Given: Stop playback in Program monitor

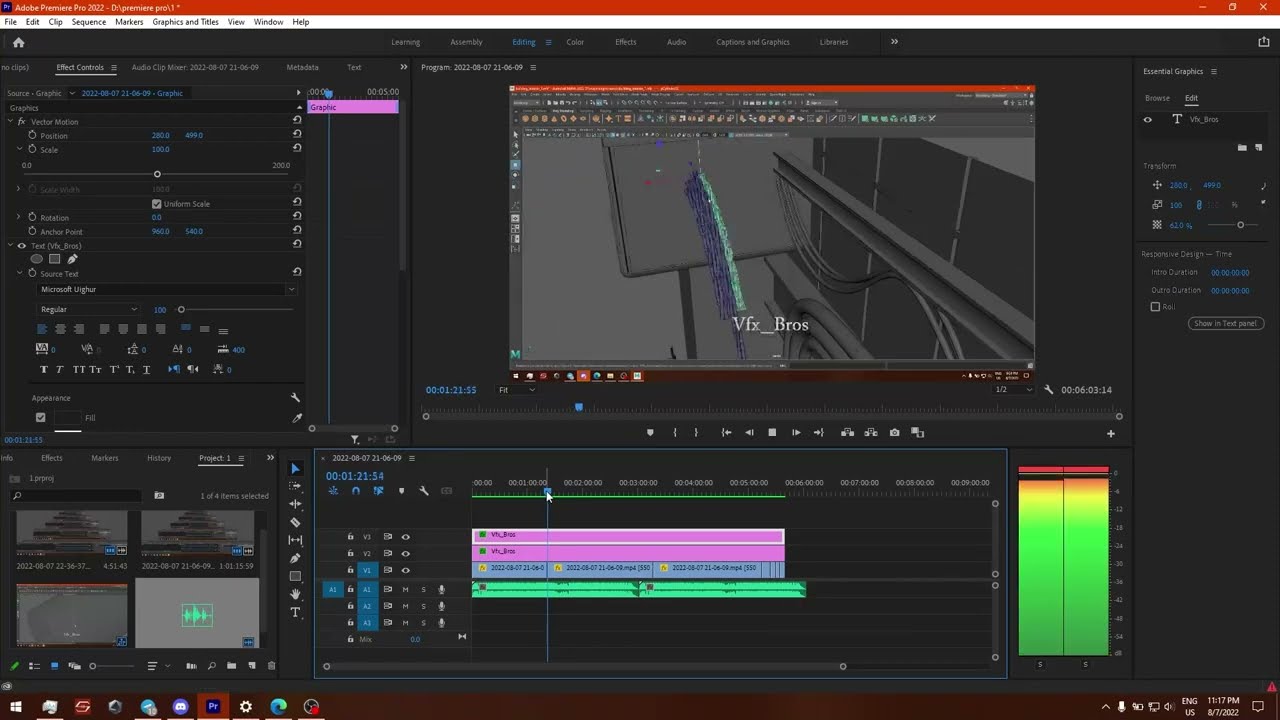Looking at the screenshot, I should pyautogui.click(x=772, y=433).
